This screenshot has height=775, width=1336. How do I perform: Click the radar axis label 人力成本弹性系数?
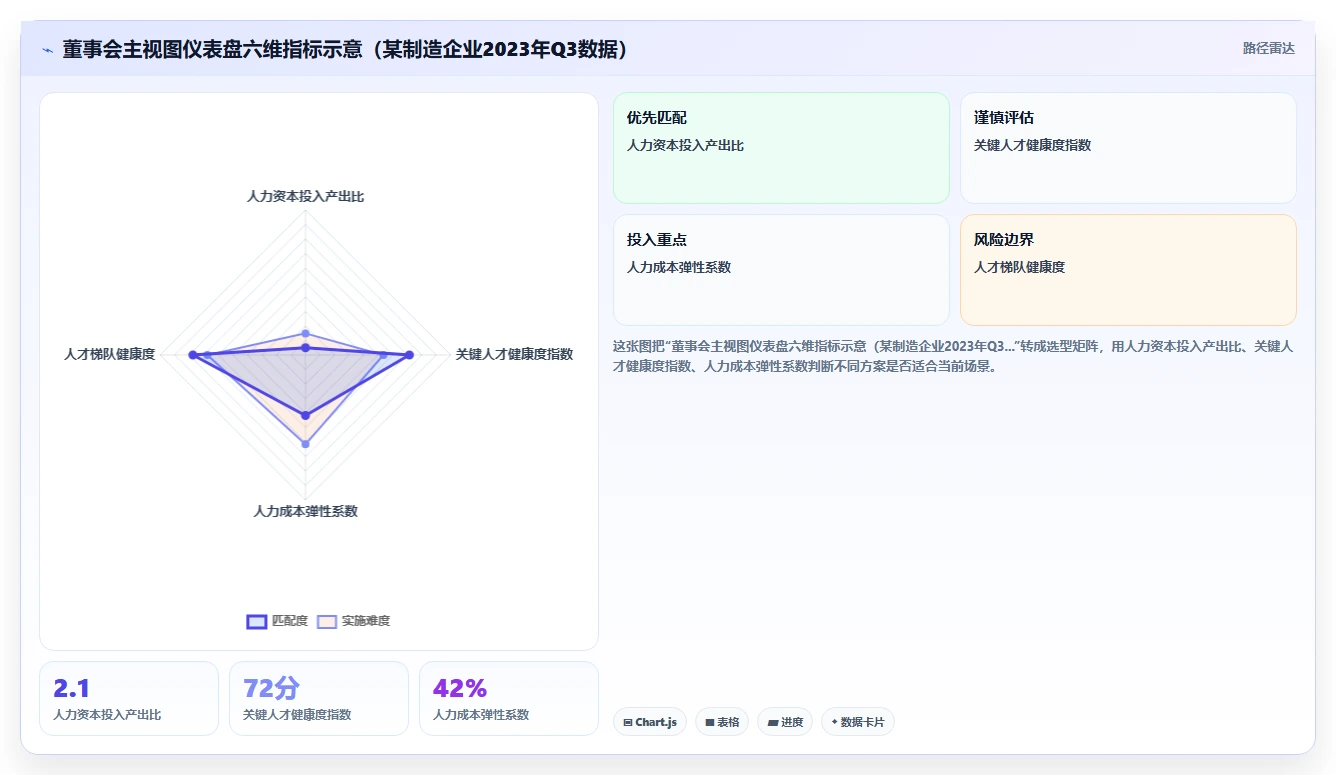pyautogui.click(x=305, y=511)
